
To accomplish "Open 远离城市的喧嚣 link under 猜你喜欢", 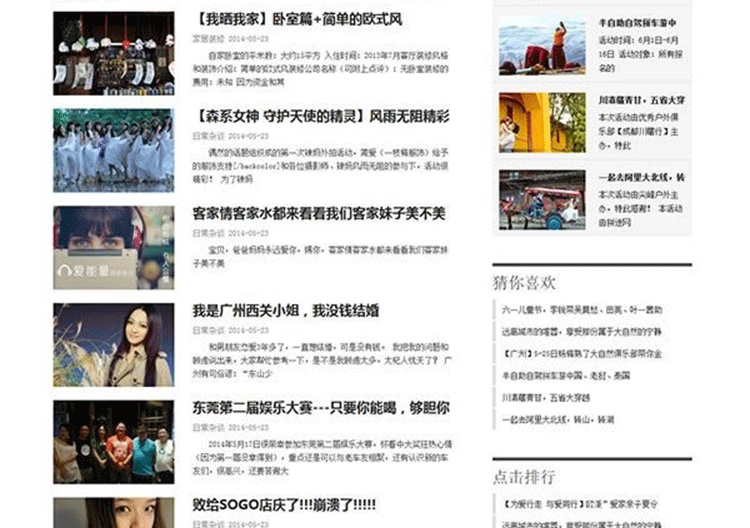I will click(582, 332).
